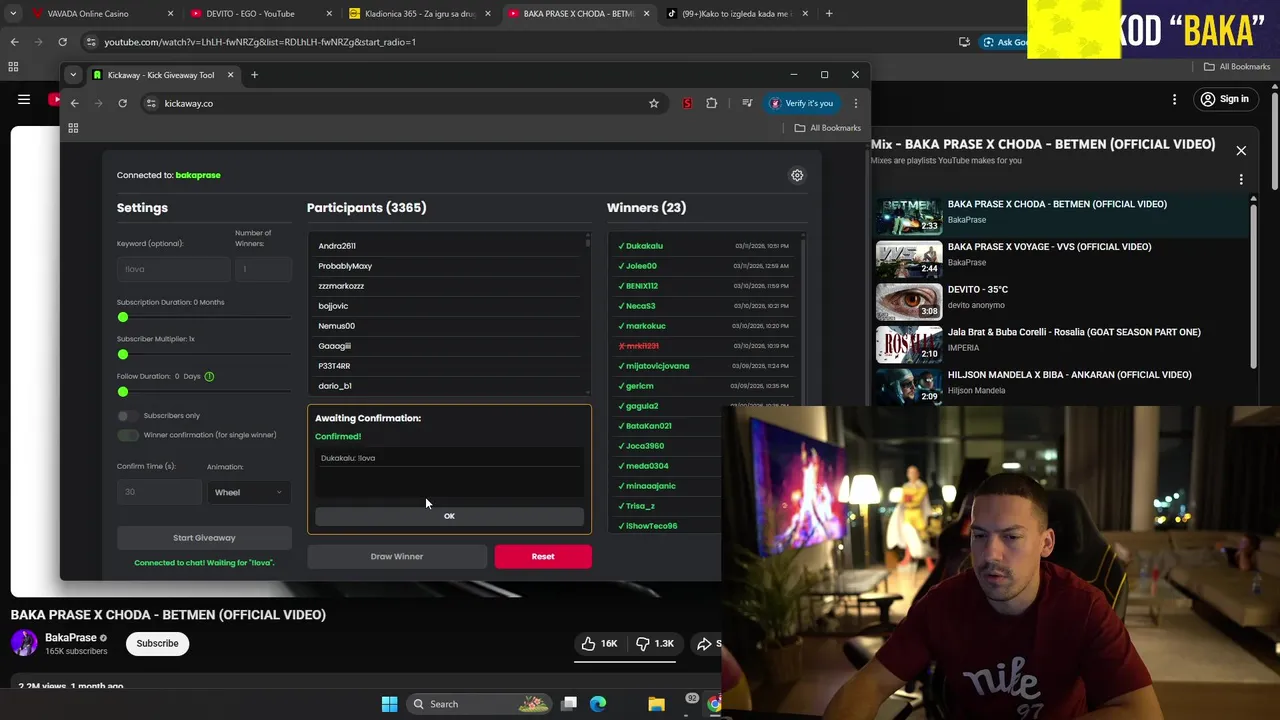Viewport: 1280px width, 720px height.
Task: Open the apps grid in Kickaway bookmarks bar
Action: pos(73,128)
